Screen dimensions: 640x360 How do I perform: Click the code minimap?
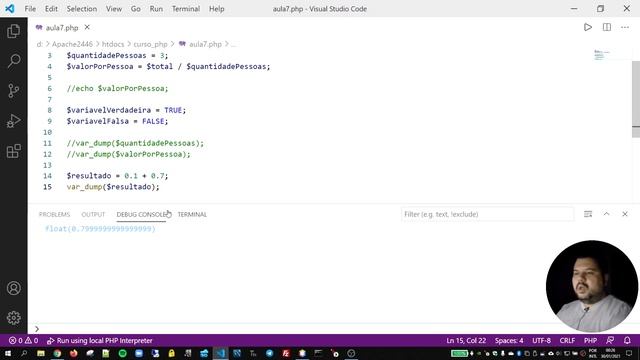click(x=602, y=55)
